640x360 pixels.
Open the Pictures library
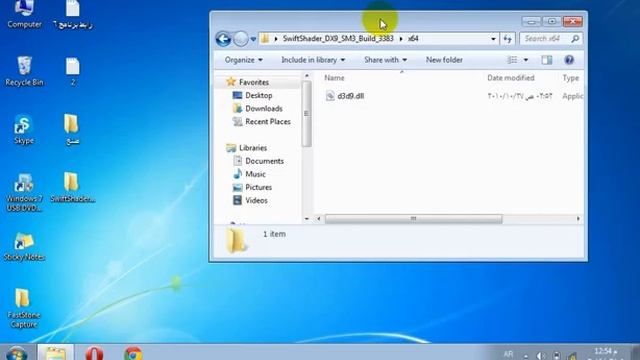pos(258,187)
